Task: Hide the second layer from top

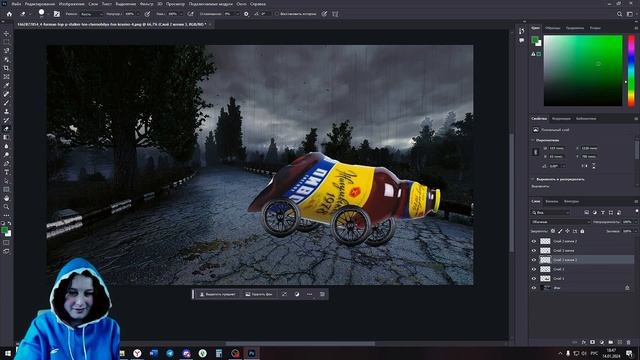Action: (533, 251)
